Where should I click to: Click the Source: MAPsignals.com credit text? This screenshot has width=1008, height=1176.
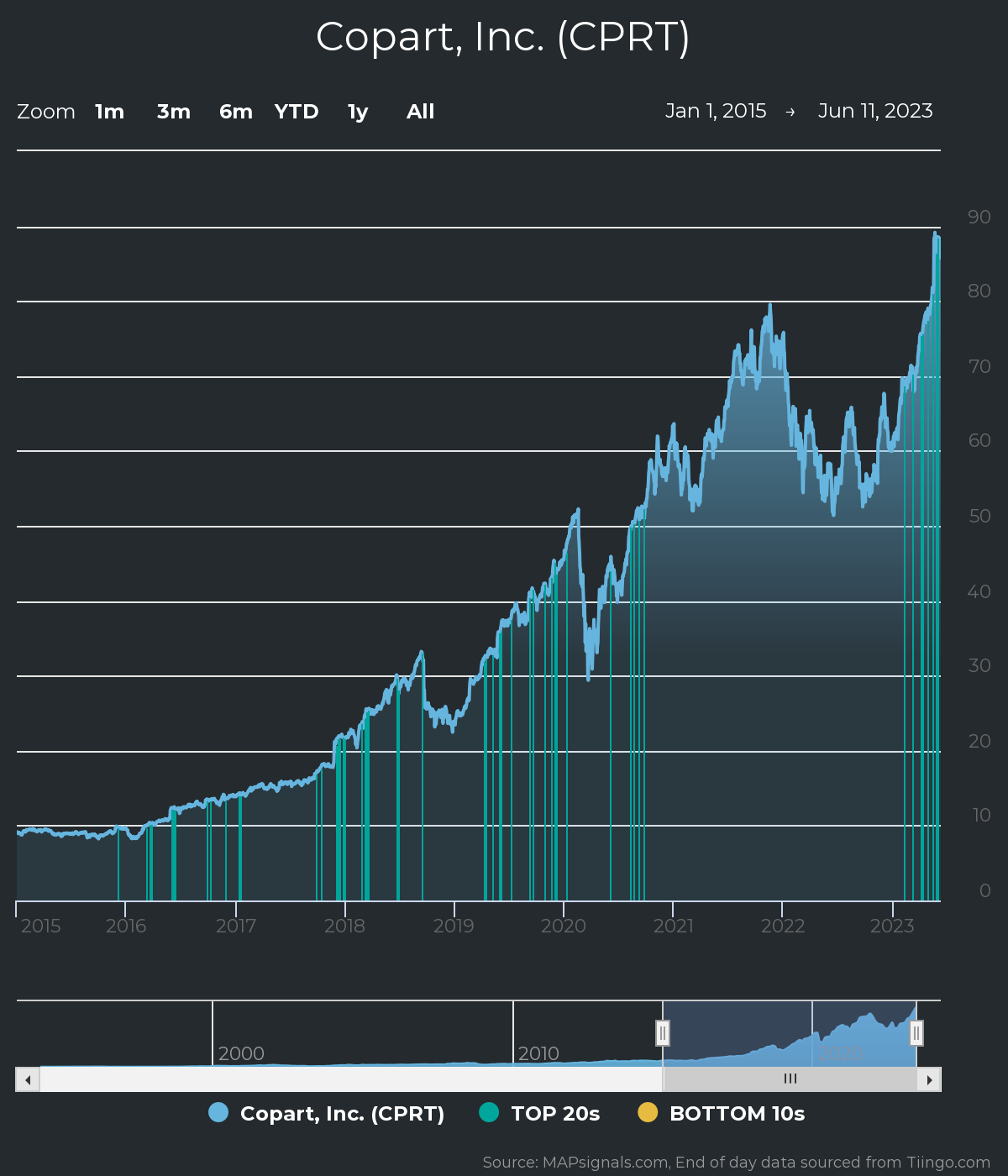pyautogui.click(x=737, y=1163)
